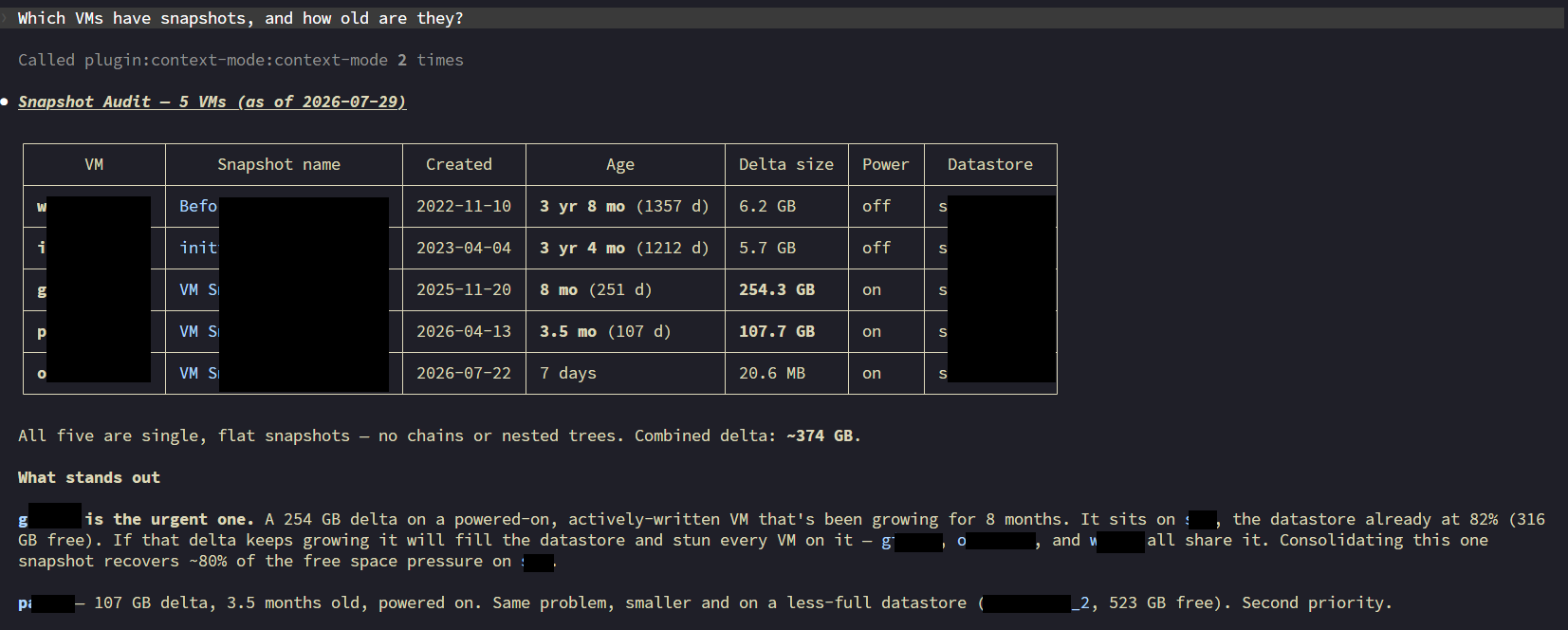Screen dimensions: 1568x630
Task: Click the 'on' power state in the 254.3 GB row
Action: [x=872, y=289]
